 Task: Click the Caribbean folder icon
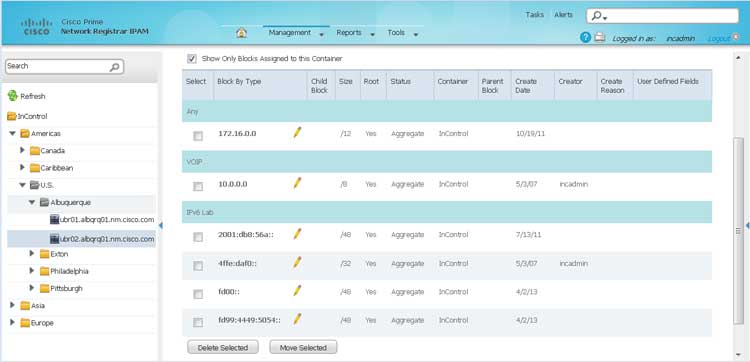[34, 168]
